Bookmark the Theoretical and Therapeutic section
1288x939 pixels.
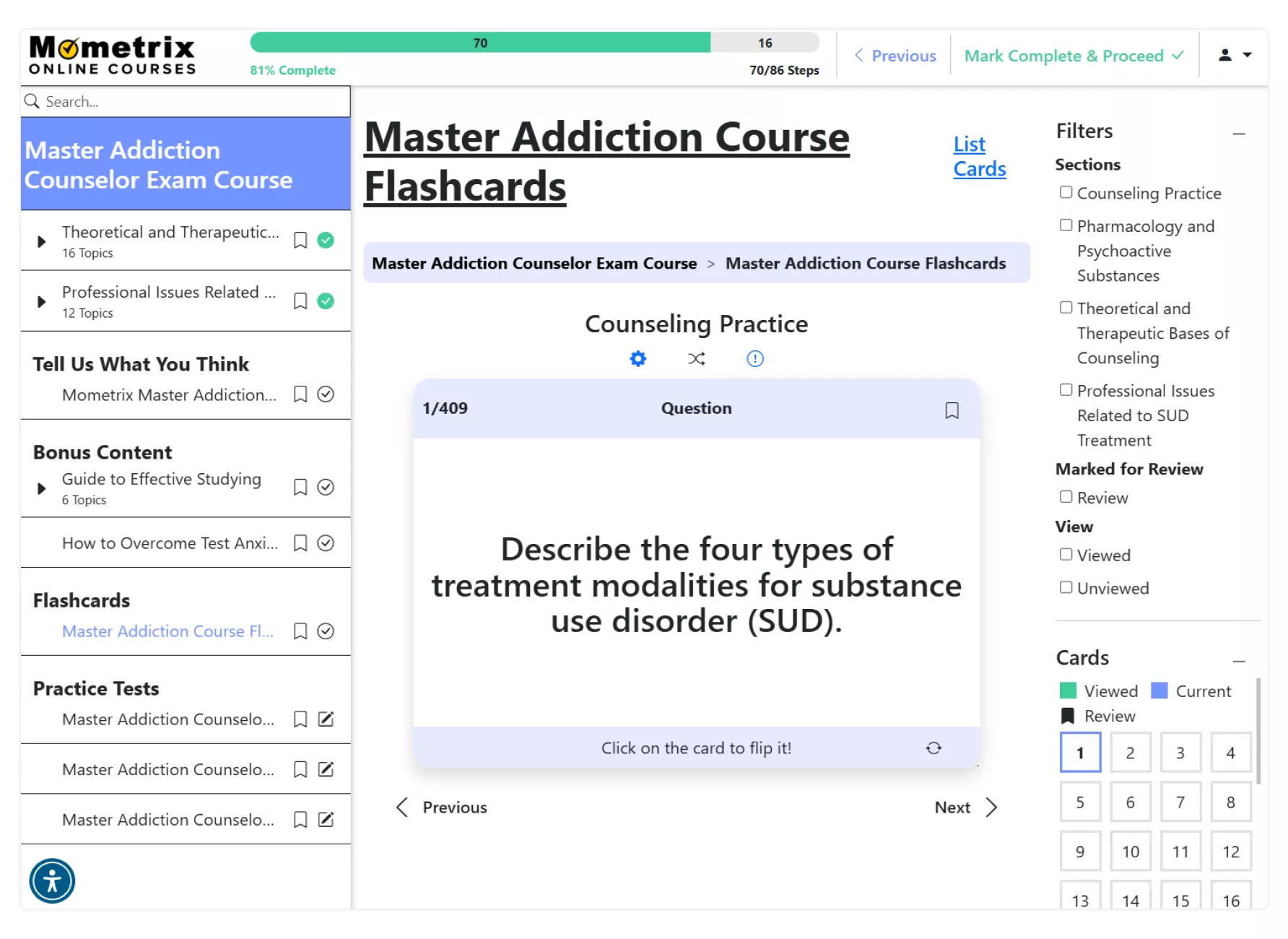tap(300, 241)
